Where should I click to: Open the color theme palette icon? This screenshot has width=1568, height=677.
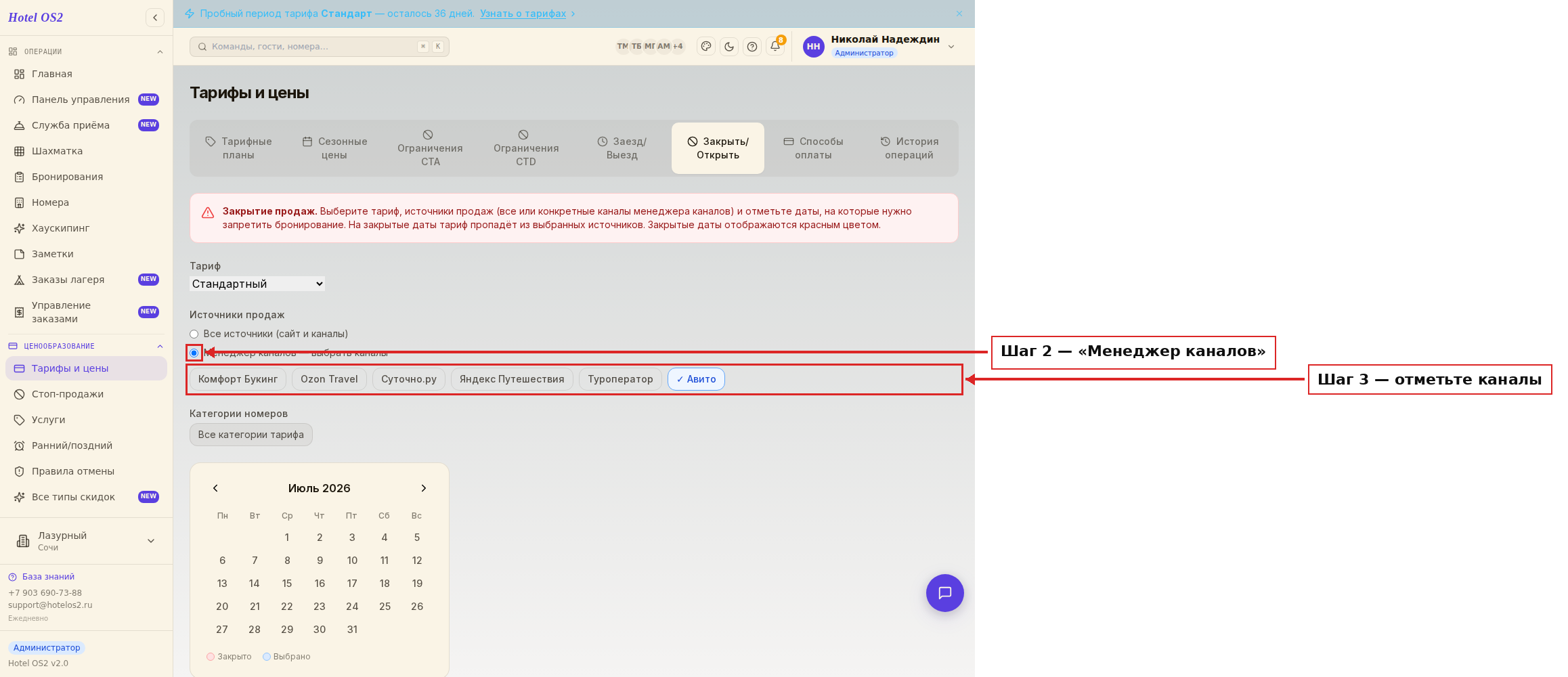tap(706, 47)
